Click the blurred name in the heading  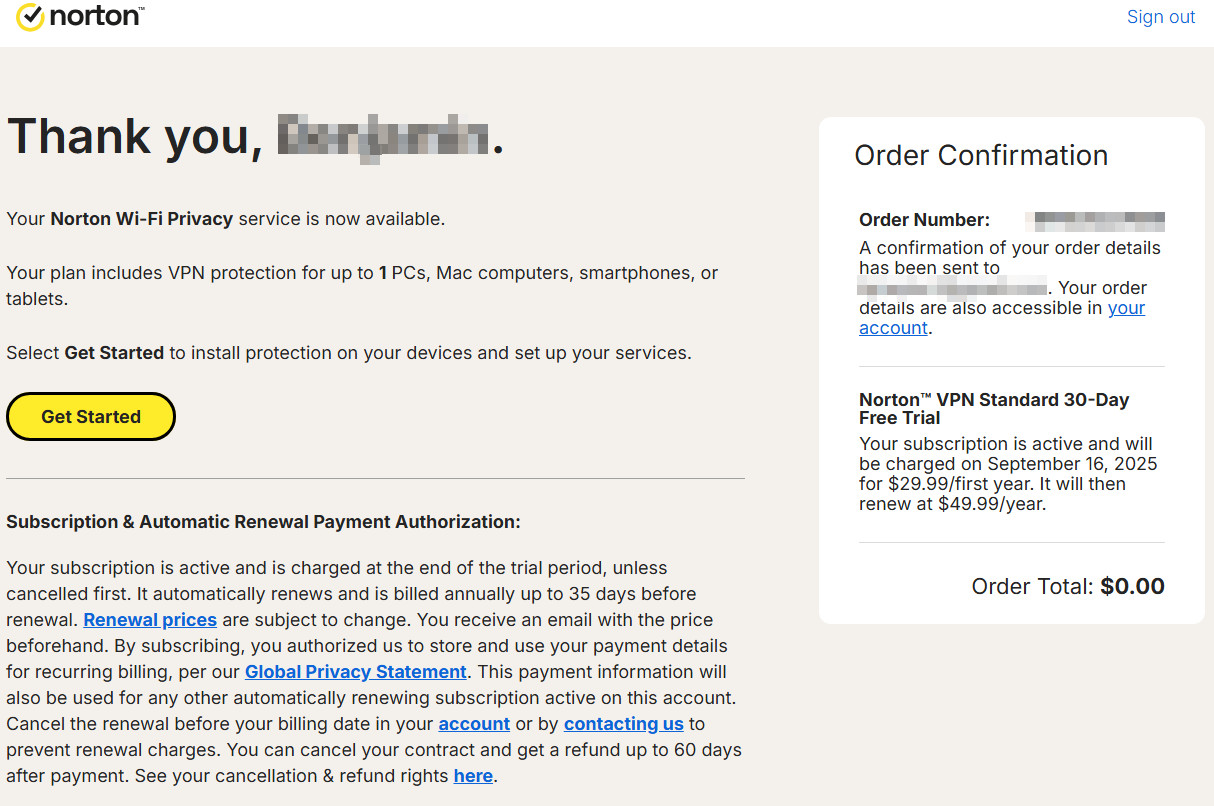pyautogui.click(x=383, y=137)
